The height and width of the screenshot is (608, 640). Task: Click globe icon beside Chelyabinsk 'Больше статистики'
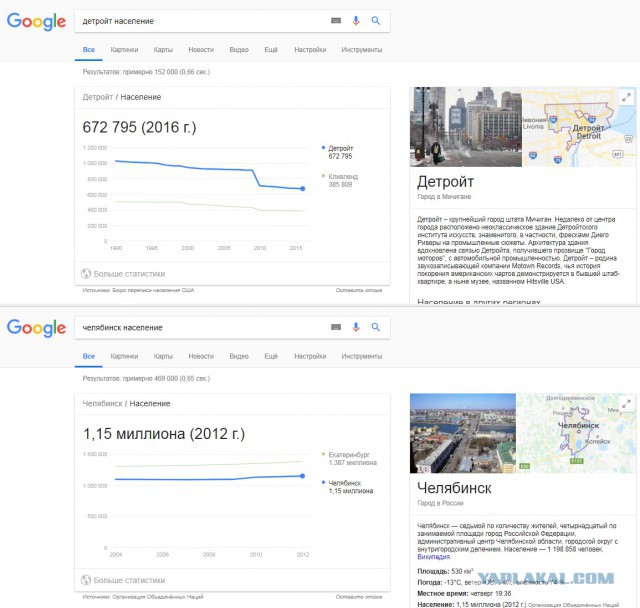coord(86,580)
